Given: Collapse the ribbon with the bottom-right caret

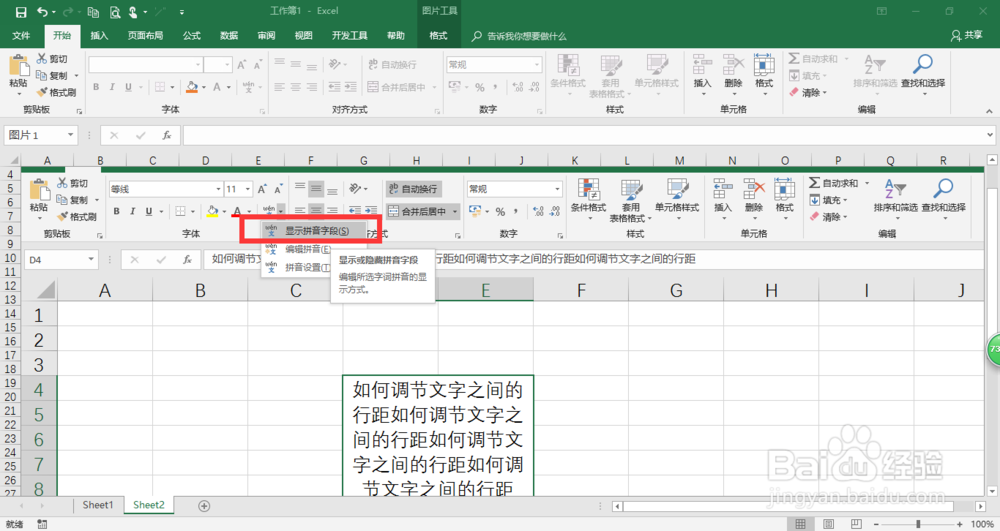Looking at the screenshot, I should (989, 111).
